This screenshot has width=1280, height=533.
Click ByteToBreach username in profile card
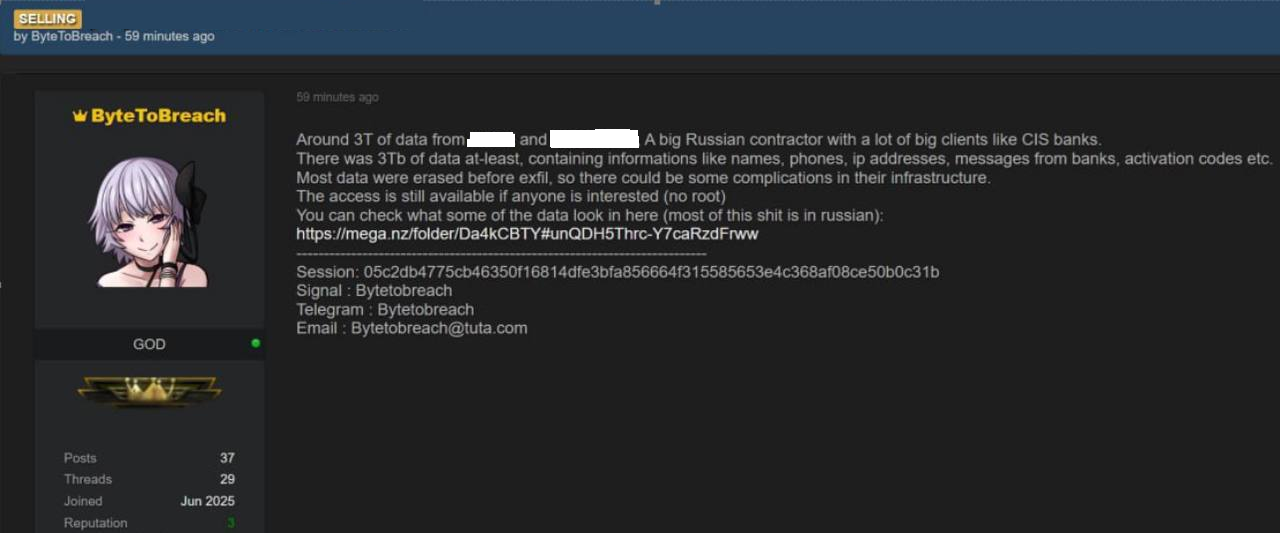coord(158,116)
